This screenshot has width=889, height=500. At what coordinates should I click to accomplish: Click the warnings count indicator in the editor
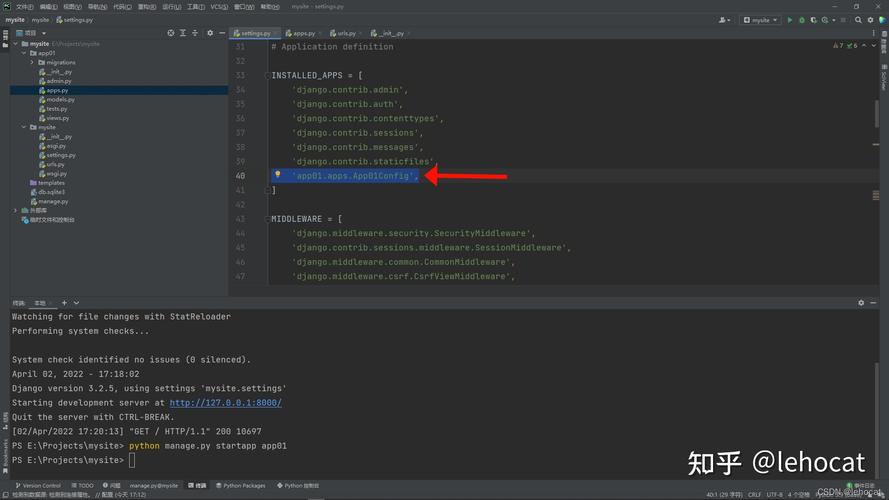click(838, 45)
